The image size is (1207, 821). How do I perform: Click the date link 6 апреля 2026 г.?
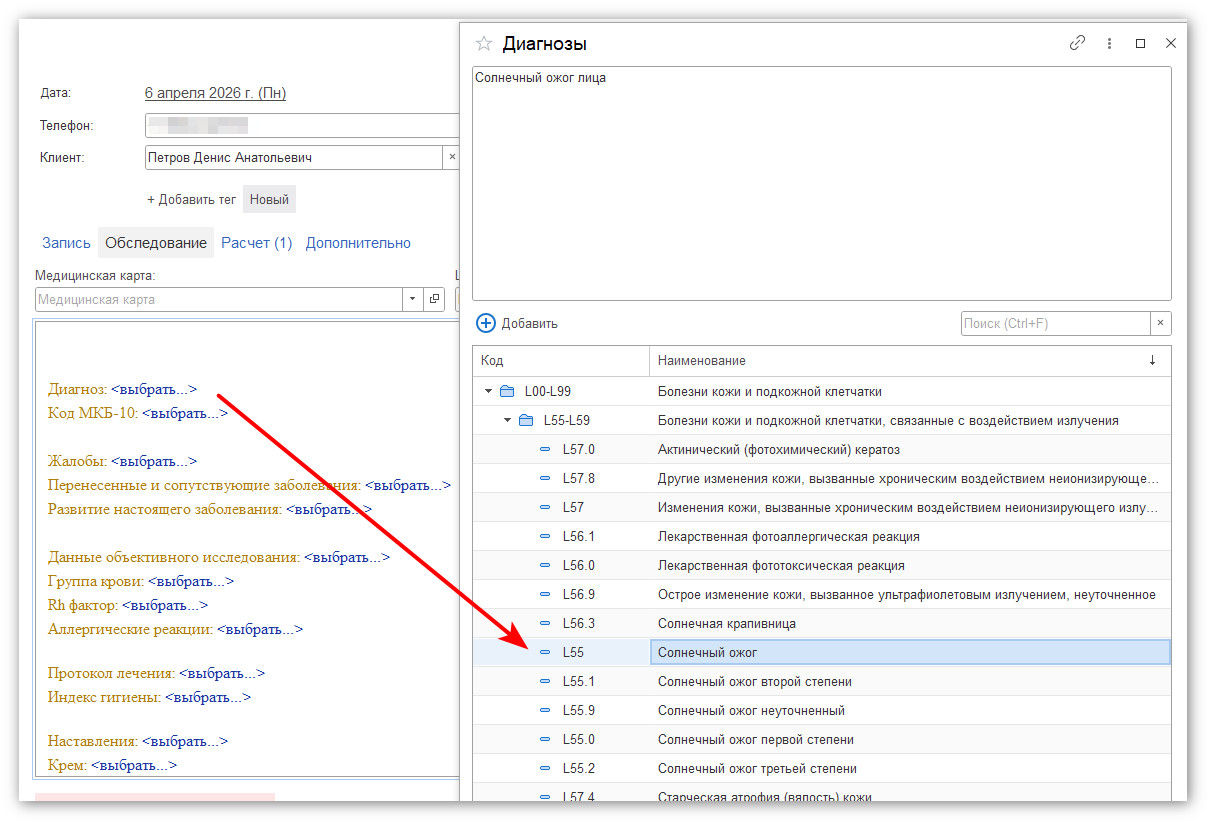pos(215,93)
